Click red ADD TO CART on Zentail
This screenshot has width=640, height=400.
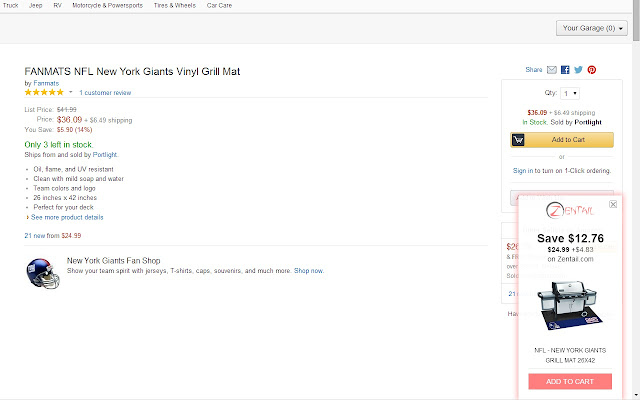(570, 381)
